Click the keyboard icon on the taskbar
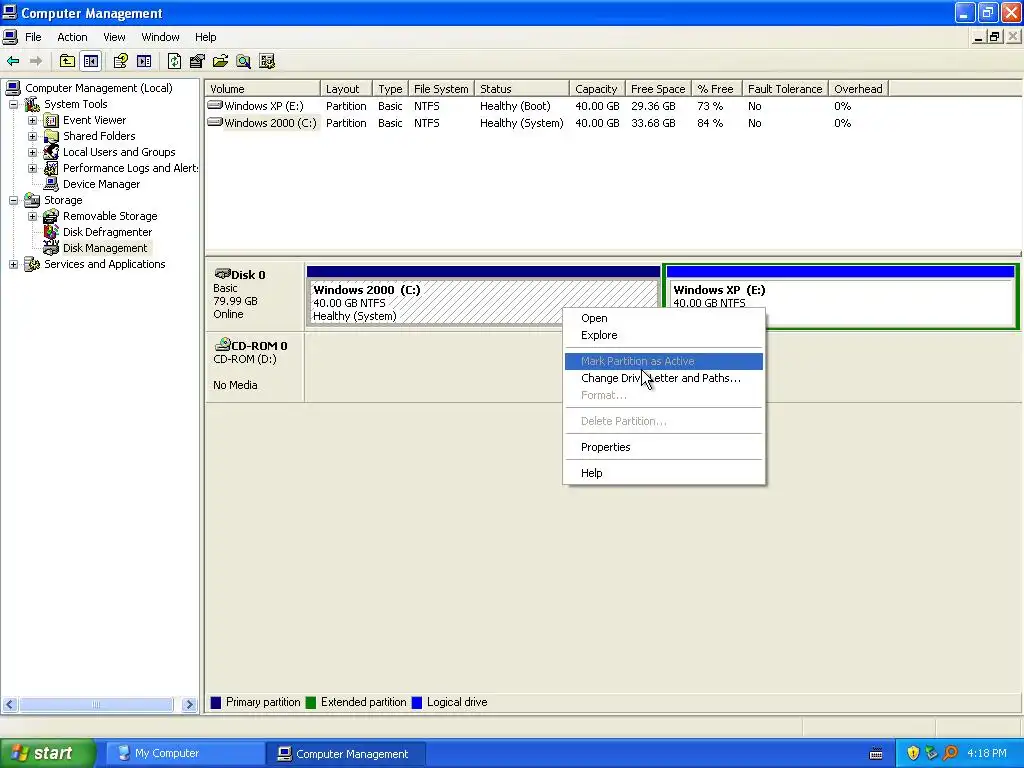This screenshot has height=768, width=1024. (x=876, y=754)
